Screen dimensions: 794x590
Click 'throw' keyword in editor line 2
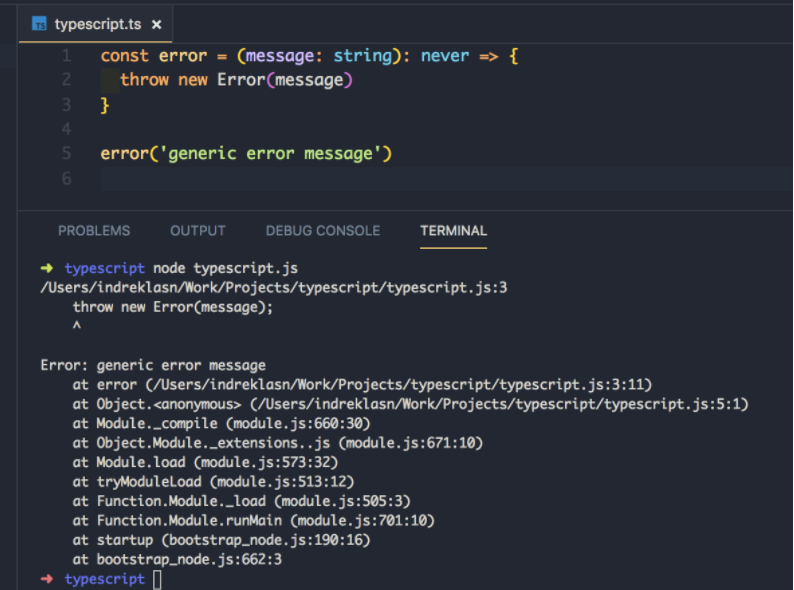(x=144, y=80)
